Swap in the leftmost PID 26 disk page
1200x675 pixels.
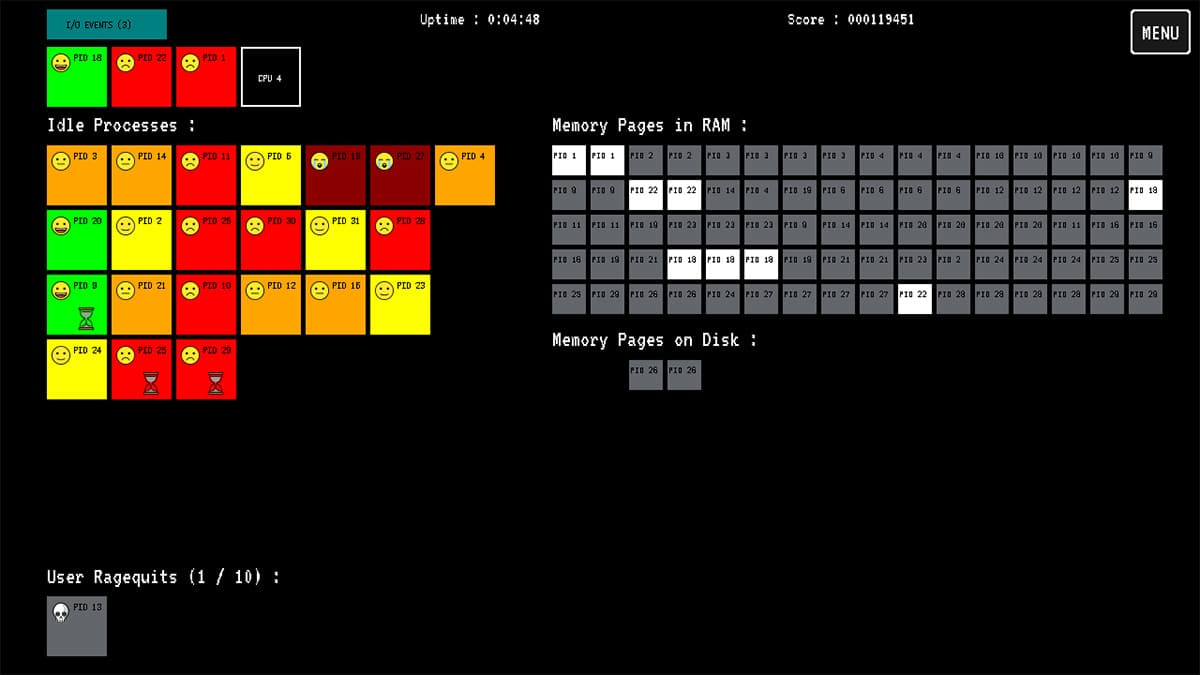coord(645,375)
